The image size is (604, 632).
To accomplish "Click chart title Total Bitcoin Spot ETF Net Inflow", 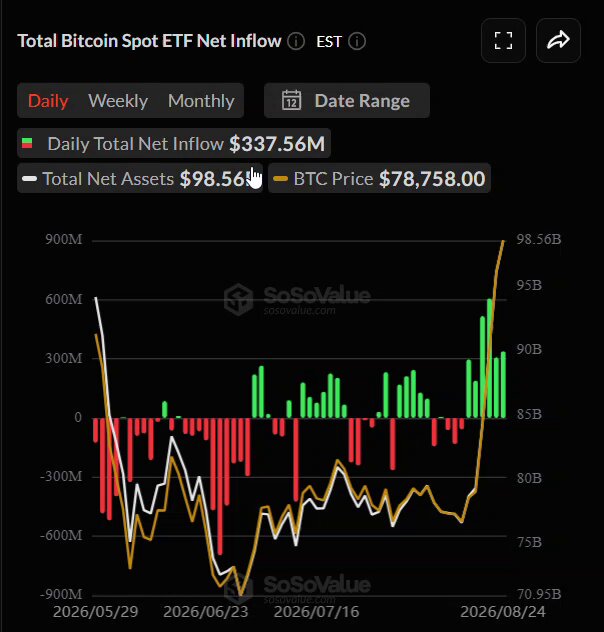I will [149, 41].
